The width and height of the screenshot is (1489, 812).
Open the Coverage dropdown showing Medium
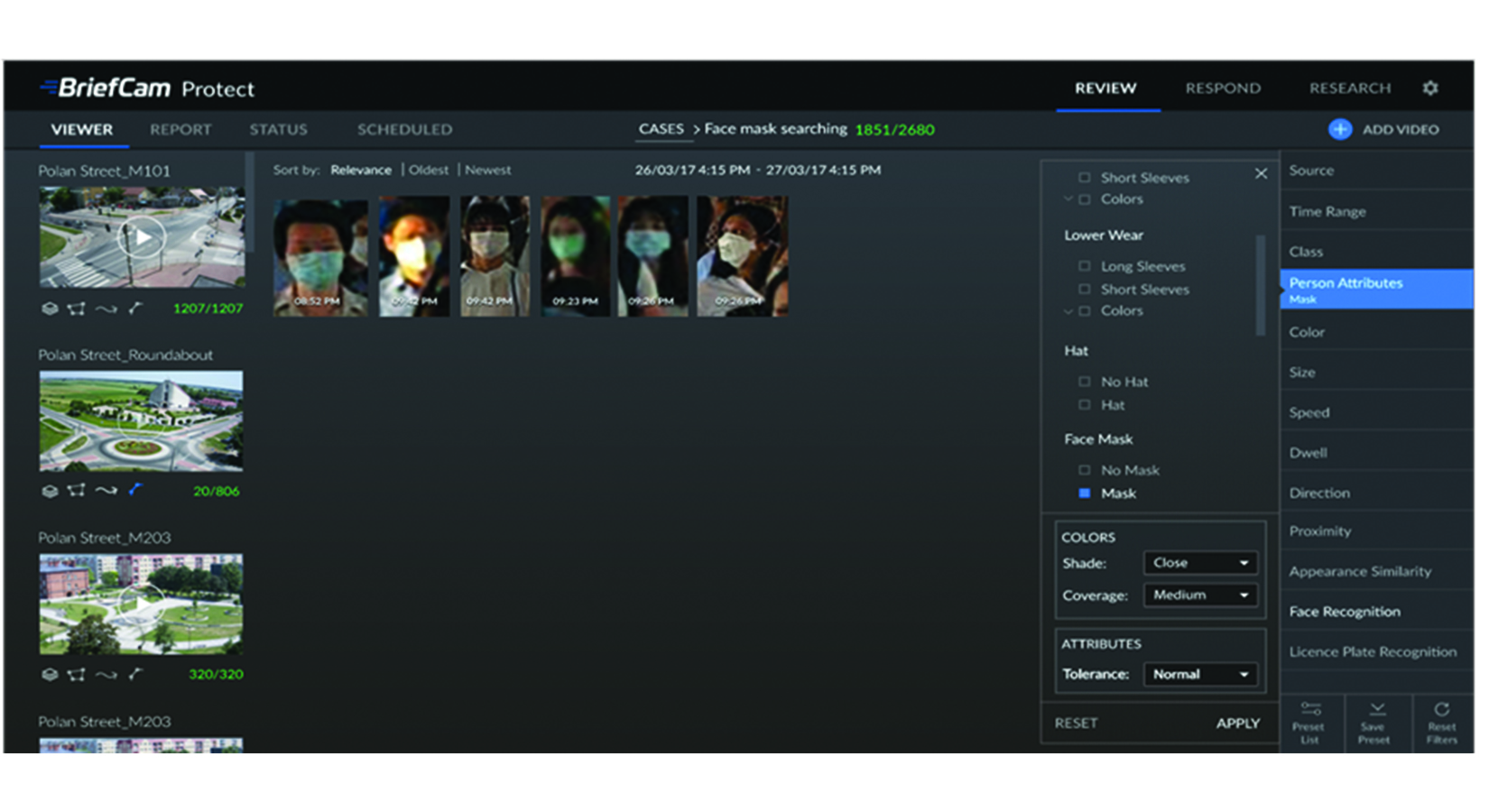(x=1199, y=595)
